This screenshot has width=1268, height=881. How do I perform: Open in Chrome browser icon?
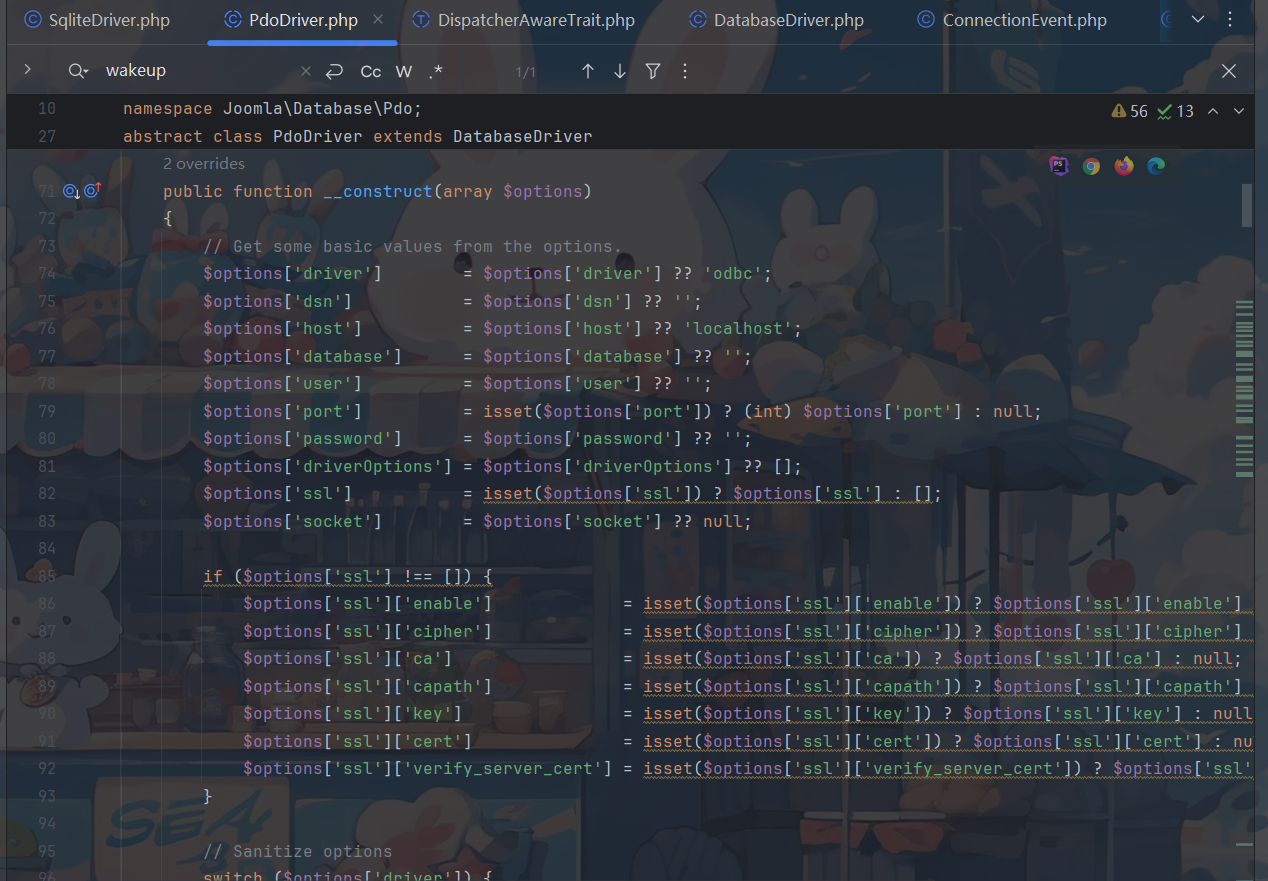[x=1091, y=166]
